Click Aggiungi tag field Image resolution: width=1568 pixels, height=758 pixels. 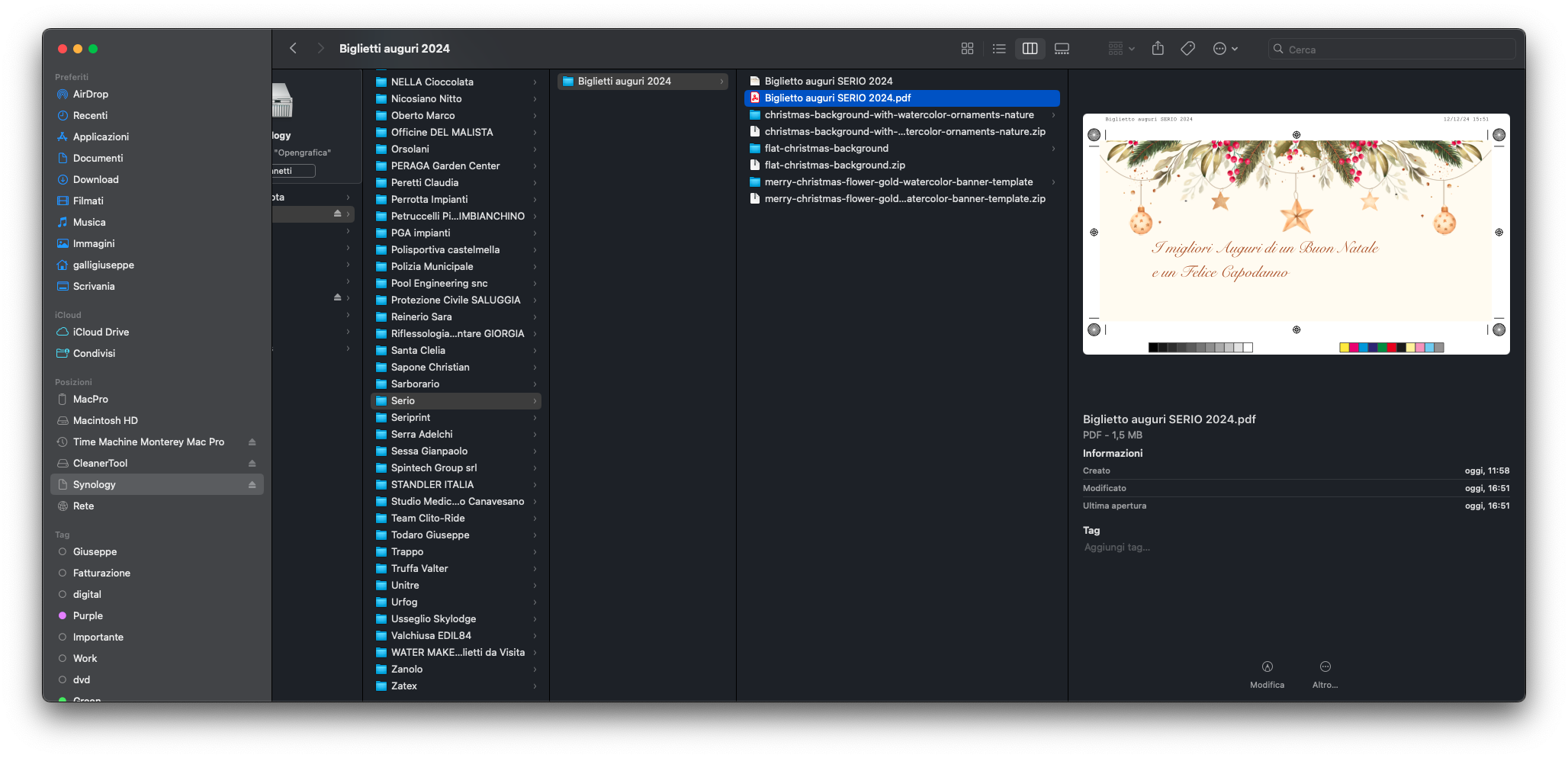click(x=1117, y=548)
